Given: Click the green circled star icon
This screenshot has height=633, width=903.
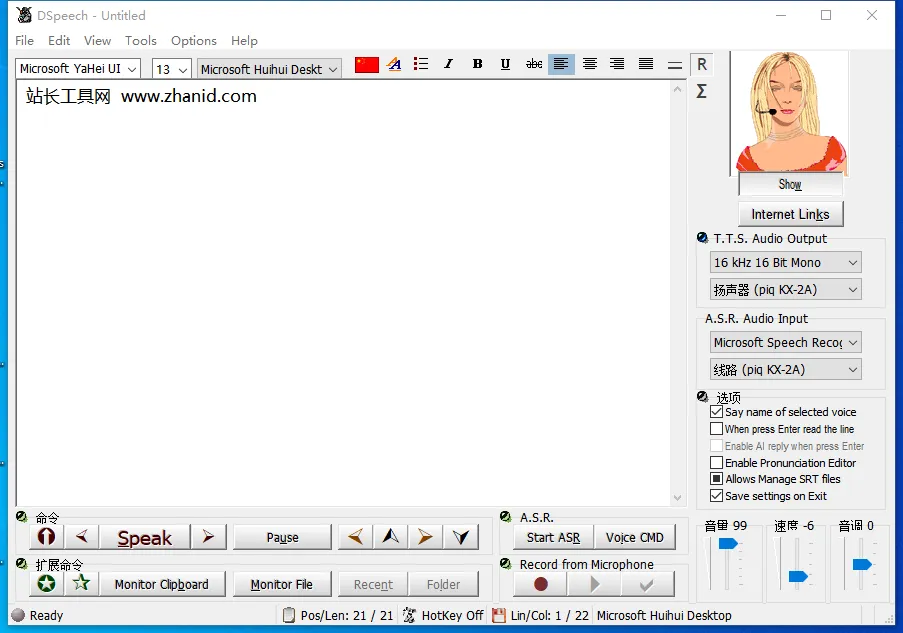Looking at the screenshot, I should pos(46,583).
